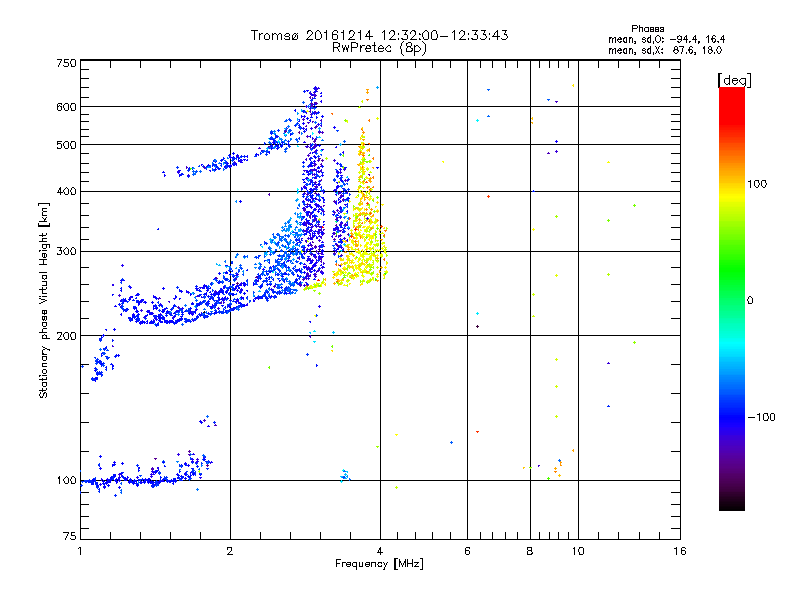This screenshot has height=600, width=800.
Task: Click the x-axis tick label '2'
Action: click(230, 551)
